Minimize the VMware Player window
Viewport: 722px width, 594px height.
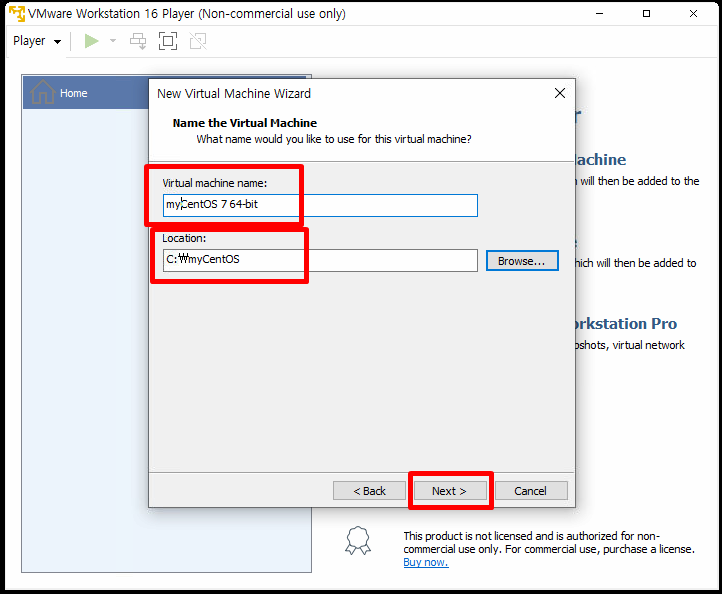600,13
